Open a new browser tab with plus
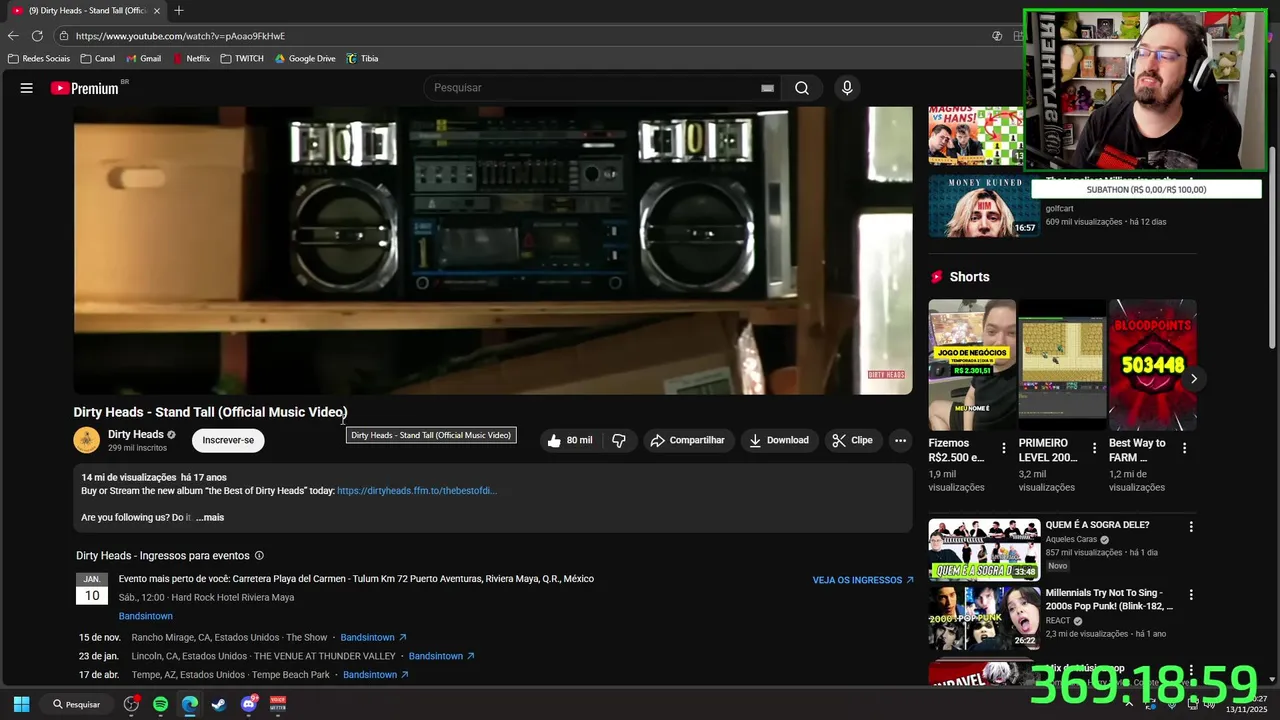This screenshot has height=720, width=1280. click(179, 10)
